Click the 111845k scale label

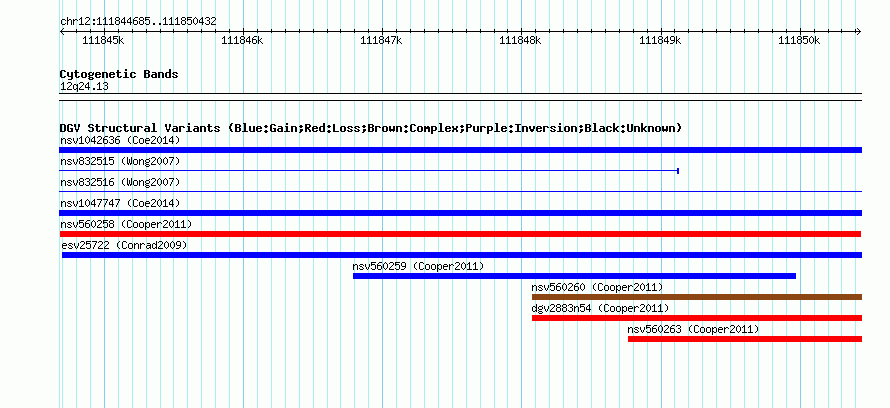pyautogui.click(x=103, y=41)
